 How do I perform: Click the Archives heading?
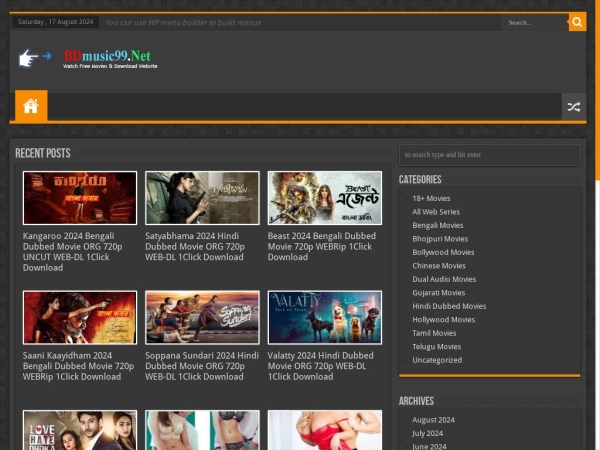tap(416, 401)
